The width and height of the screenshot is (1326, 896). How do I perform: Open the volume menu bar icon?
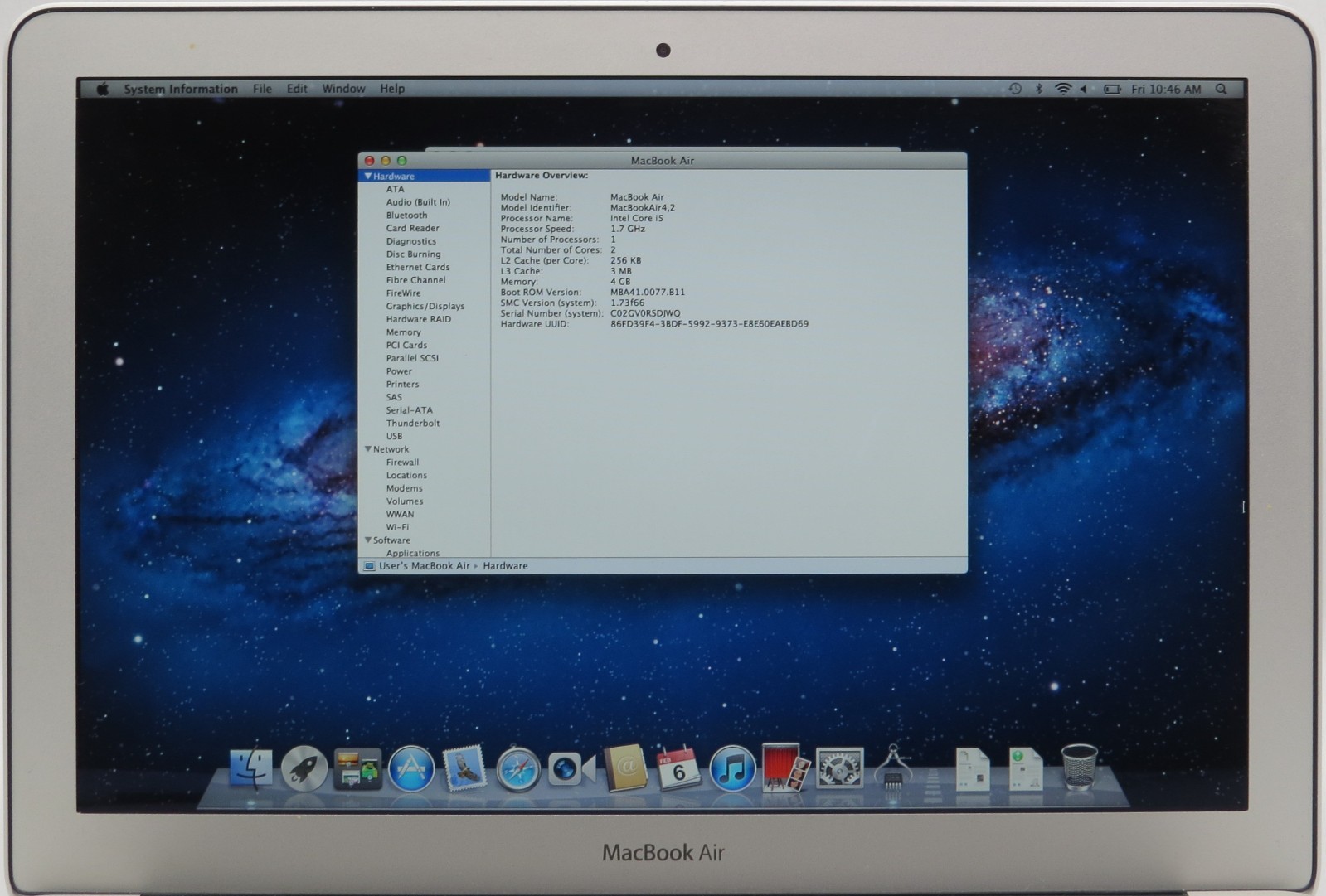click(1083, 89)
